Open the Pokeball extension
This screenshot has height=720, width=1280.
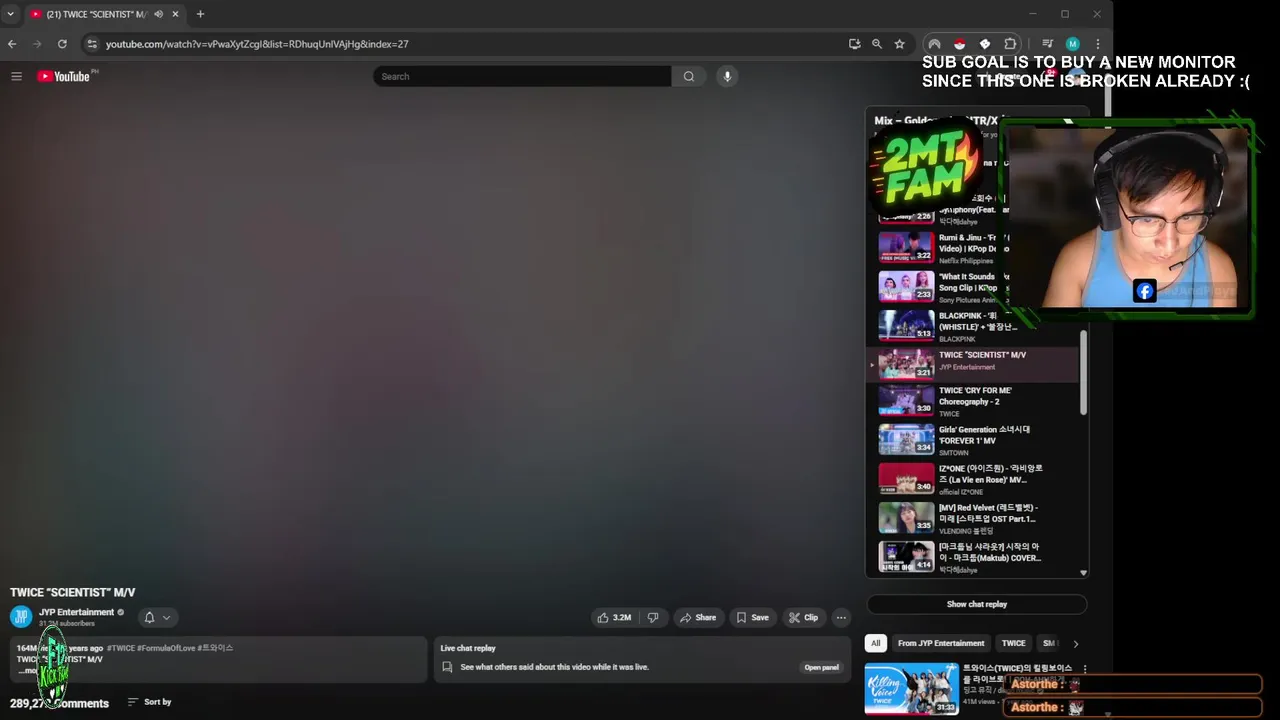[x=959, y=44]
